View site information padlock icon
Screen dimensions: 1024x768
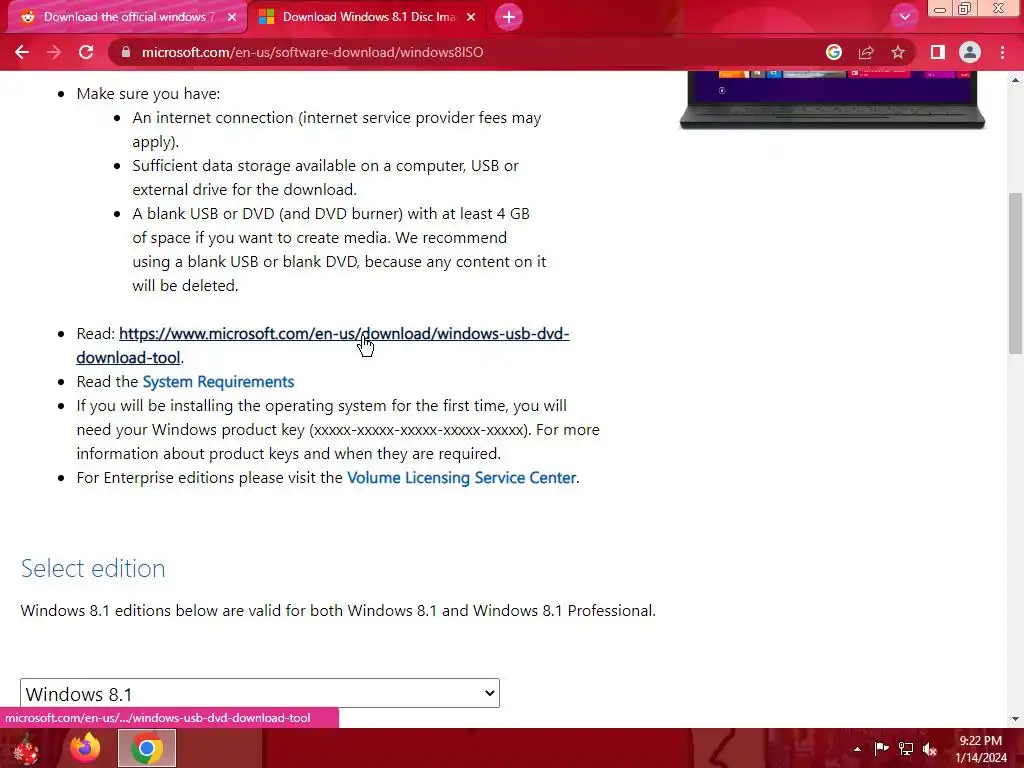(x=126, y=52)
